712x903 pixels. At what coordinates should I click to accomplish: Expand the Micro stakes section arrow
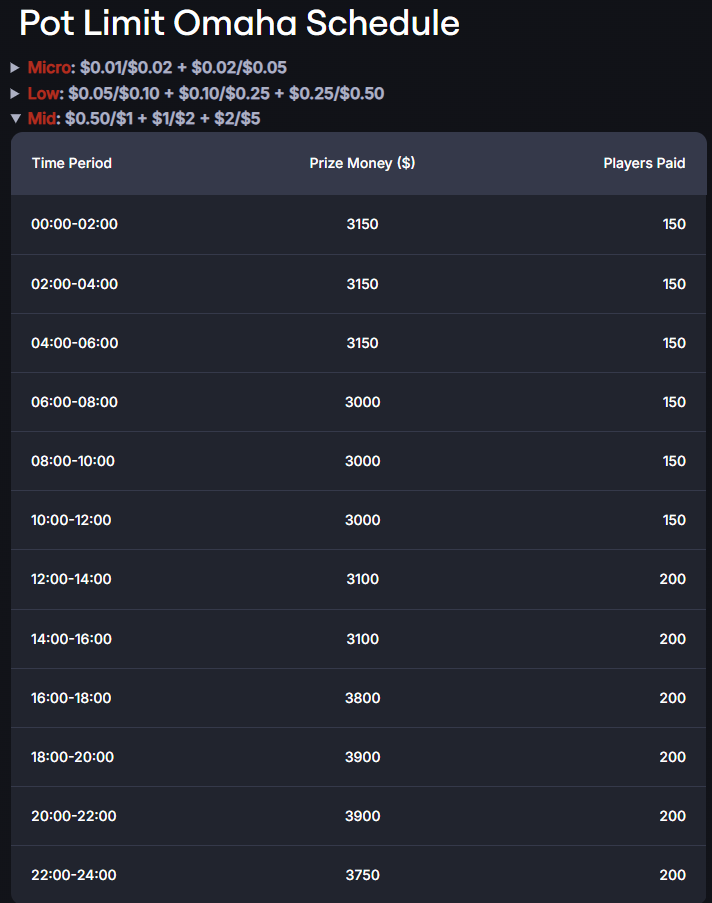pyautogui.click(x=15, y=67)
